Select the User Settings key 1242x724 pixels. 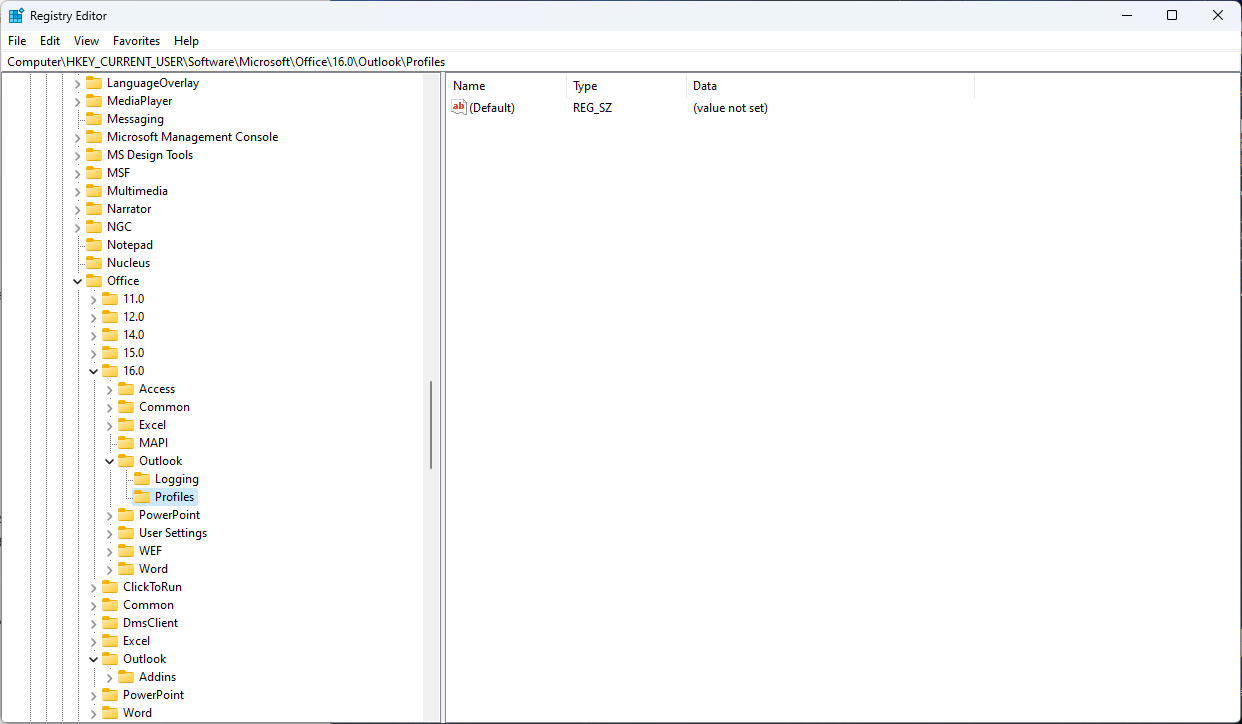tap(173, 533)
